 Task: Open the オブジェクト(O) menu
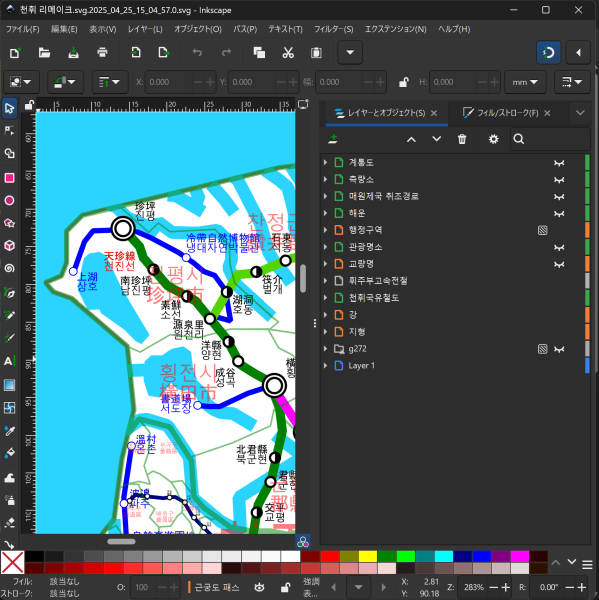pyautogui.click(x=198, y=29)
